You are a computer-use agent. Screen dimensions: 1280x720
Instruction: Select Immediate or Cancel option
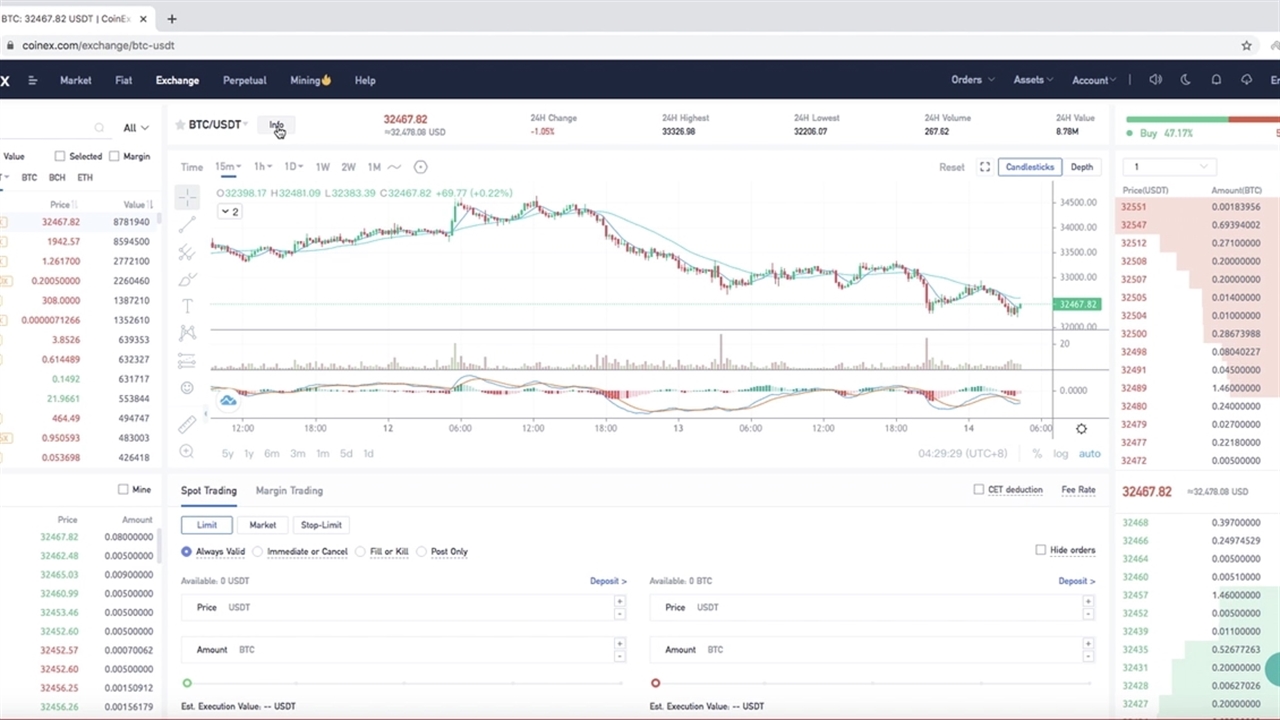click(258, 551)
